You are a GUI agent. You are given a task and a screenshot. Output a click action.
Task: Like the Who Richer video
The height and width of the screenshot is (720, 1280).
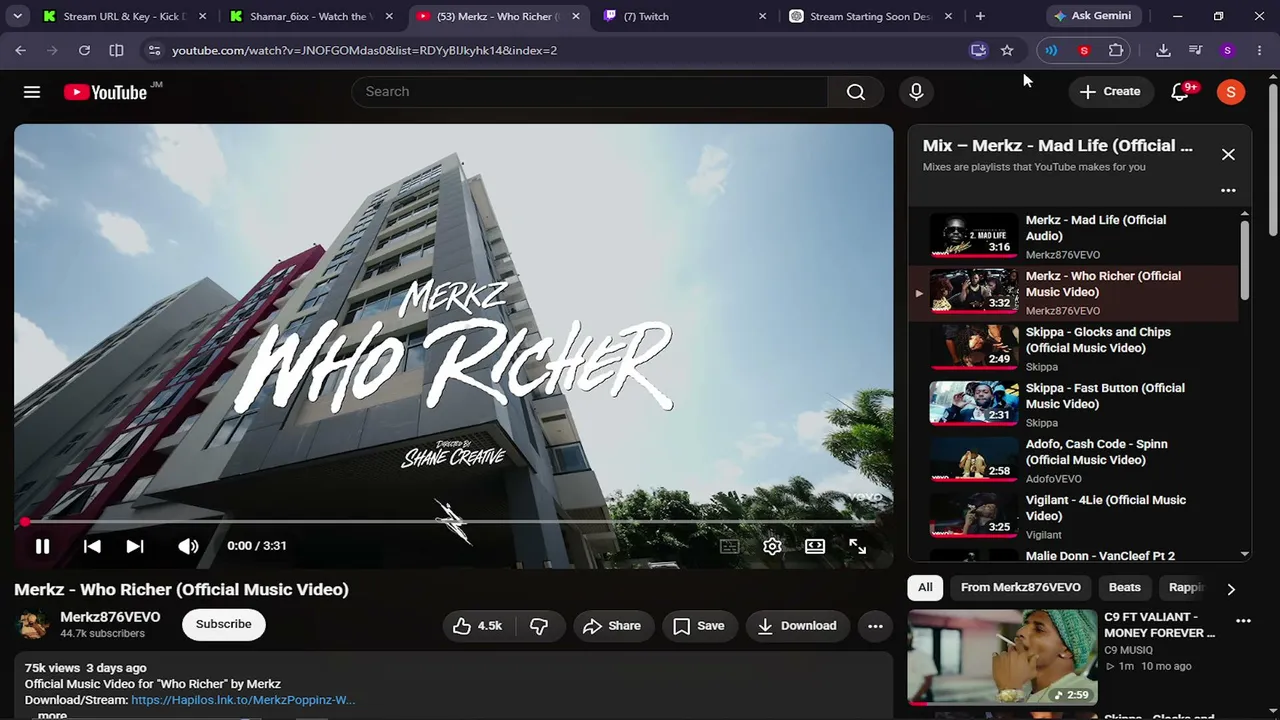click(x=477, y=626)
